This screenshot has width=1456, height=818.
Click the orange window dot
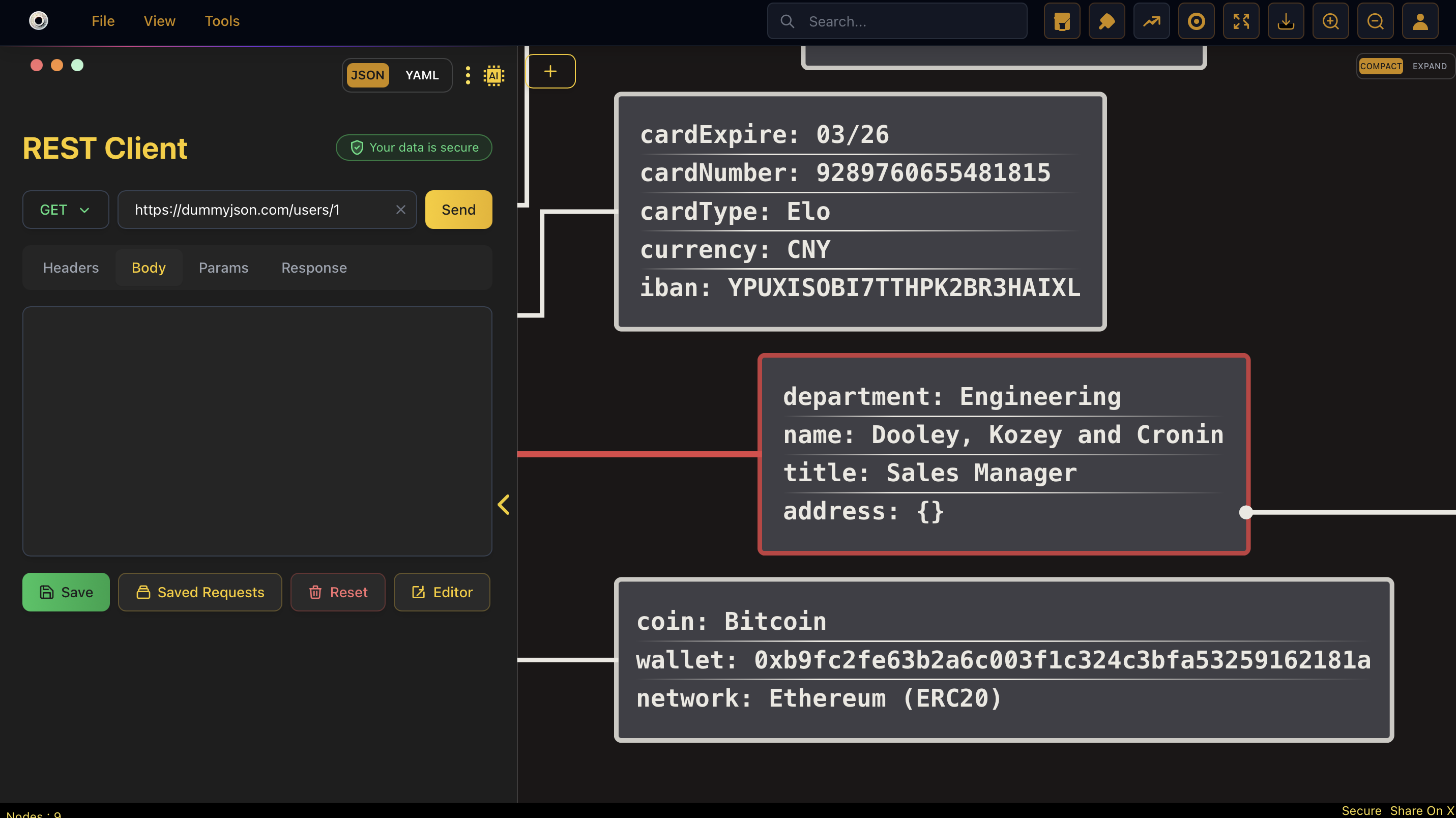[x=57, y=65]
